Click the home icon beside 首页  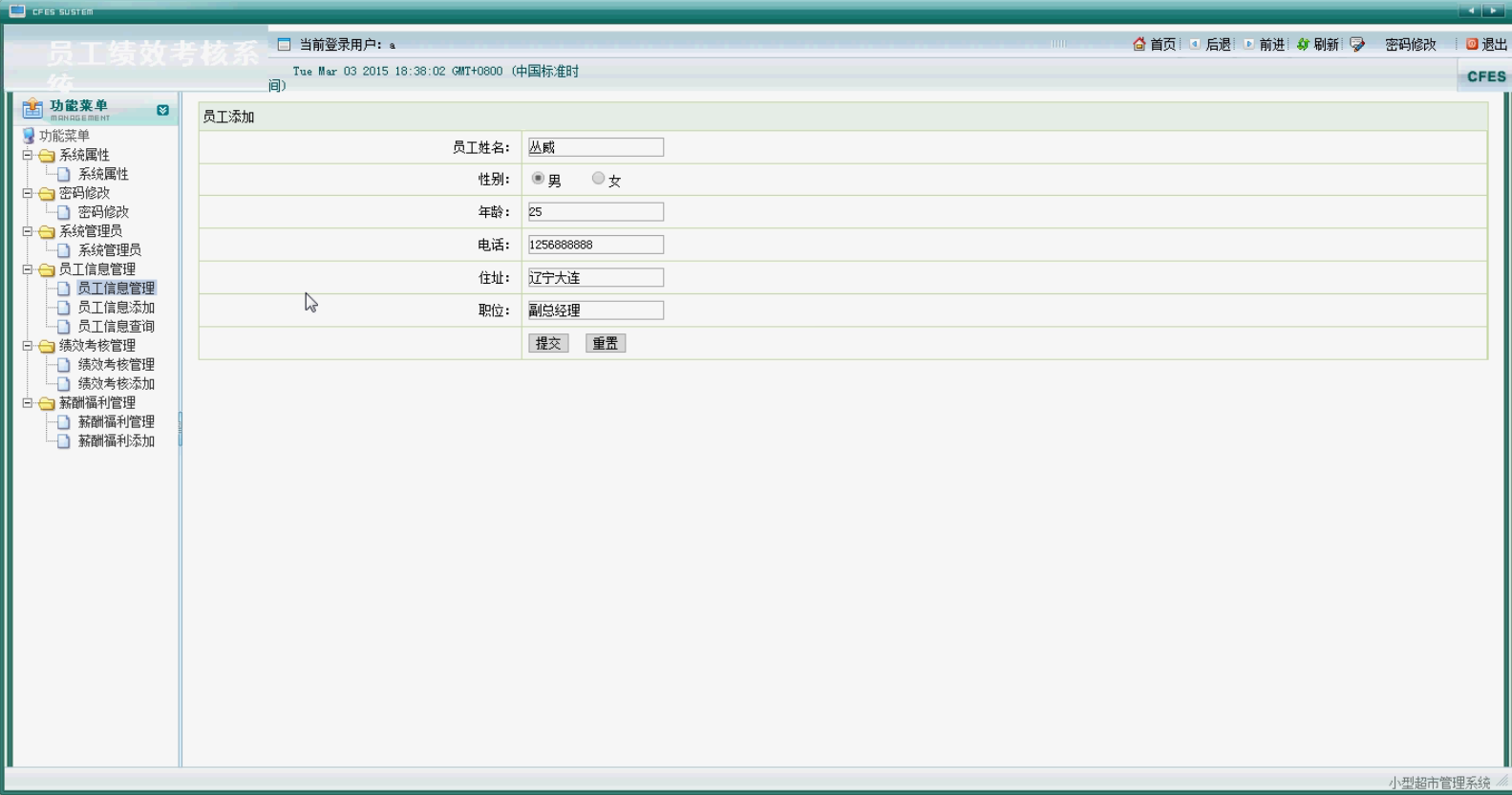click(x=1139, y=44)
